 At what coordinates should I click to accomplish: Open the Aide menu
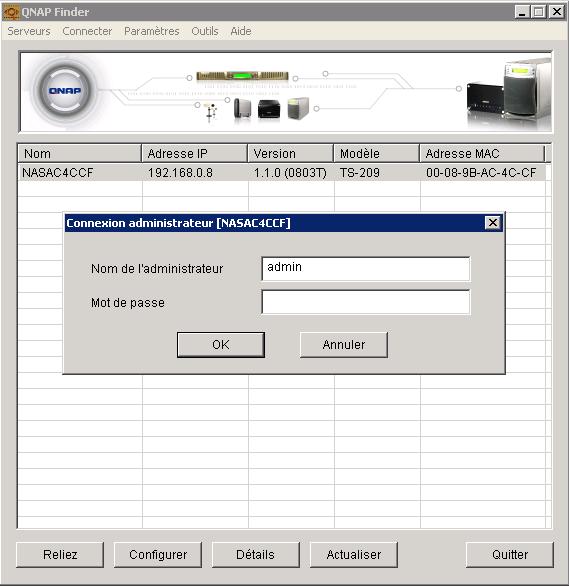point(241,31)
